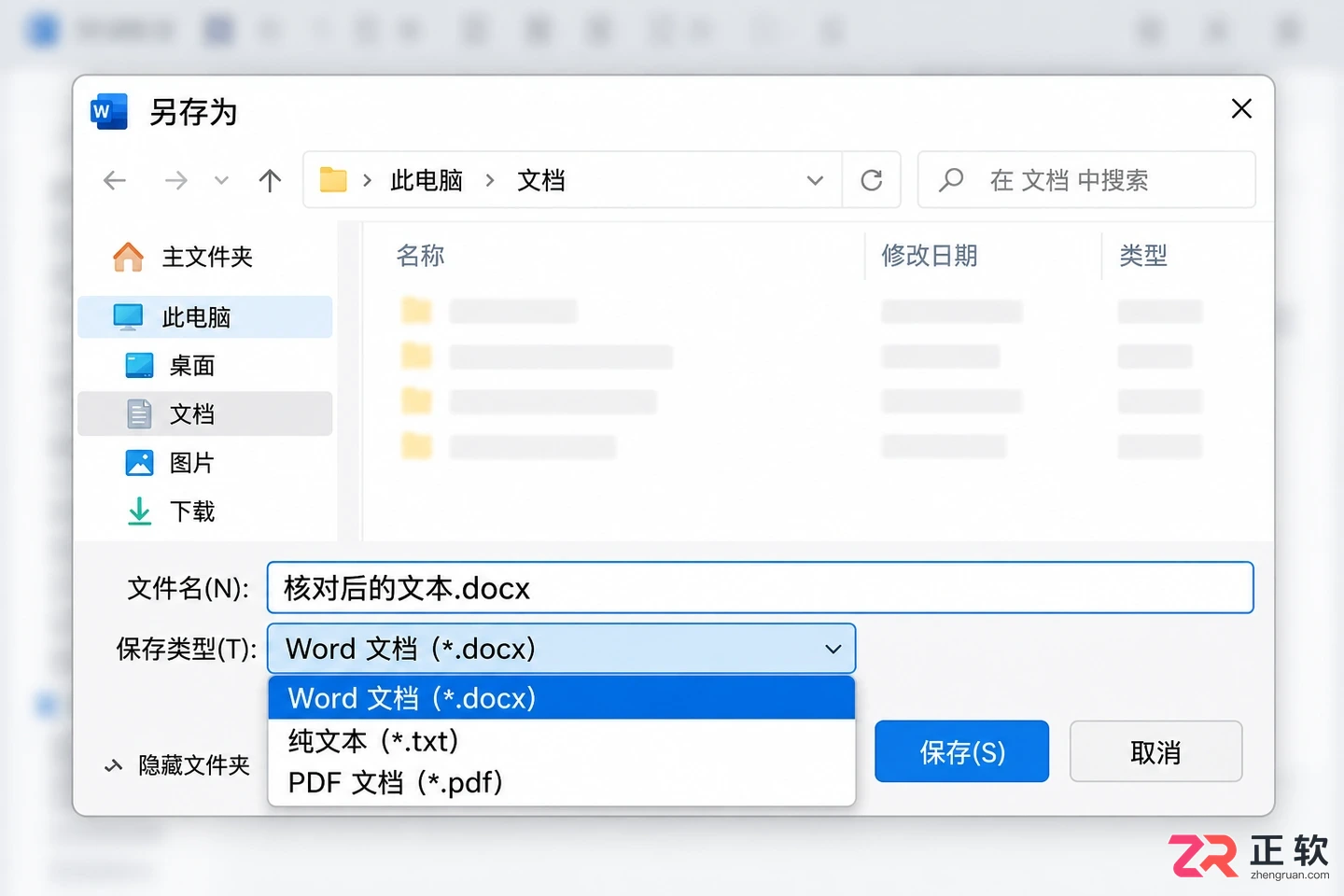The width and height of the screenshot is (1344, 896).
Task: Select 文档 in the address path
Action: (541, 180)
